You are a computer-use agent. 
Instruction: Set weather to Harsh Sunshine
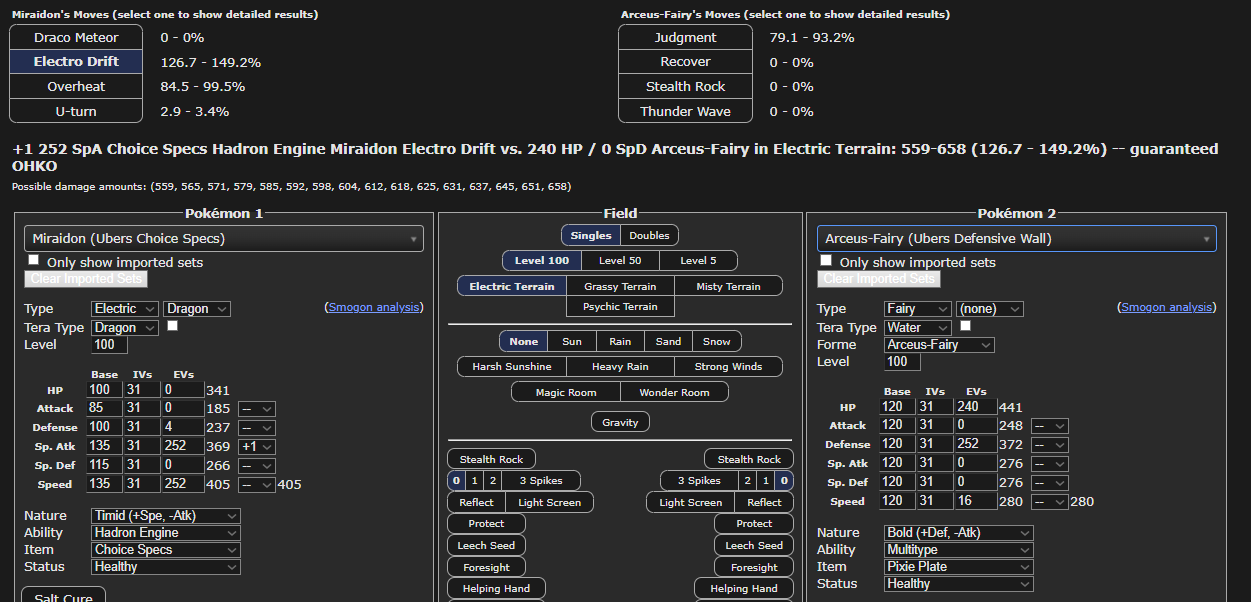(x=513, y=366)
